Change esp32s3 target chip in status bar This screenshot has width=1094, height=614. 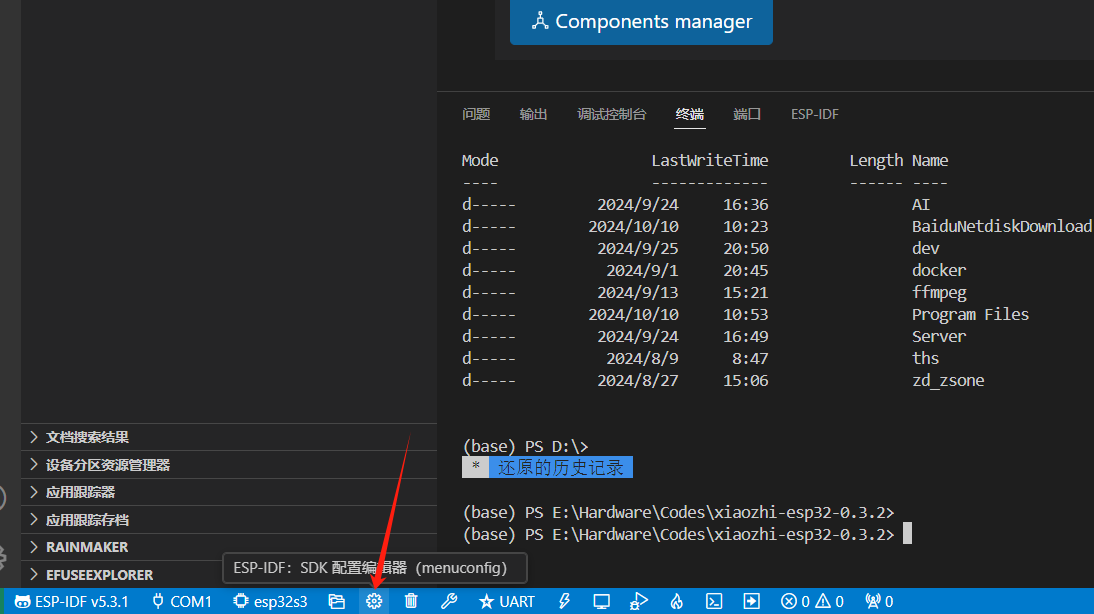tap(270, 601)
